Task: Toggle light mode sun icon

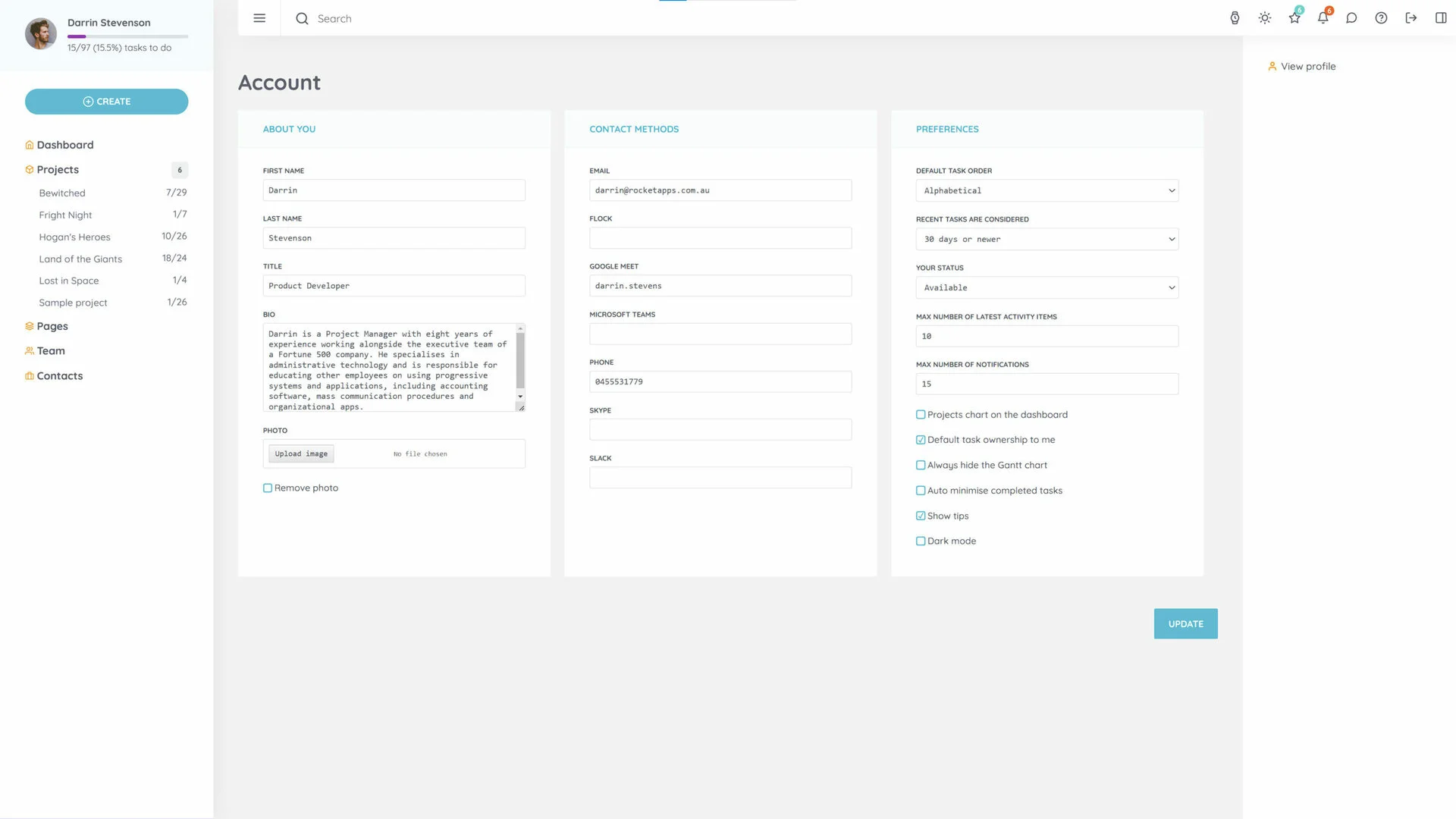Action: 1264,18
